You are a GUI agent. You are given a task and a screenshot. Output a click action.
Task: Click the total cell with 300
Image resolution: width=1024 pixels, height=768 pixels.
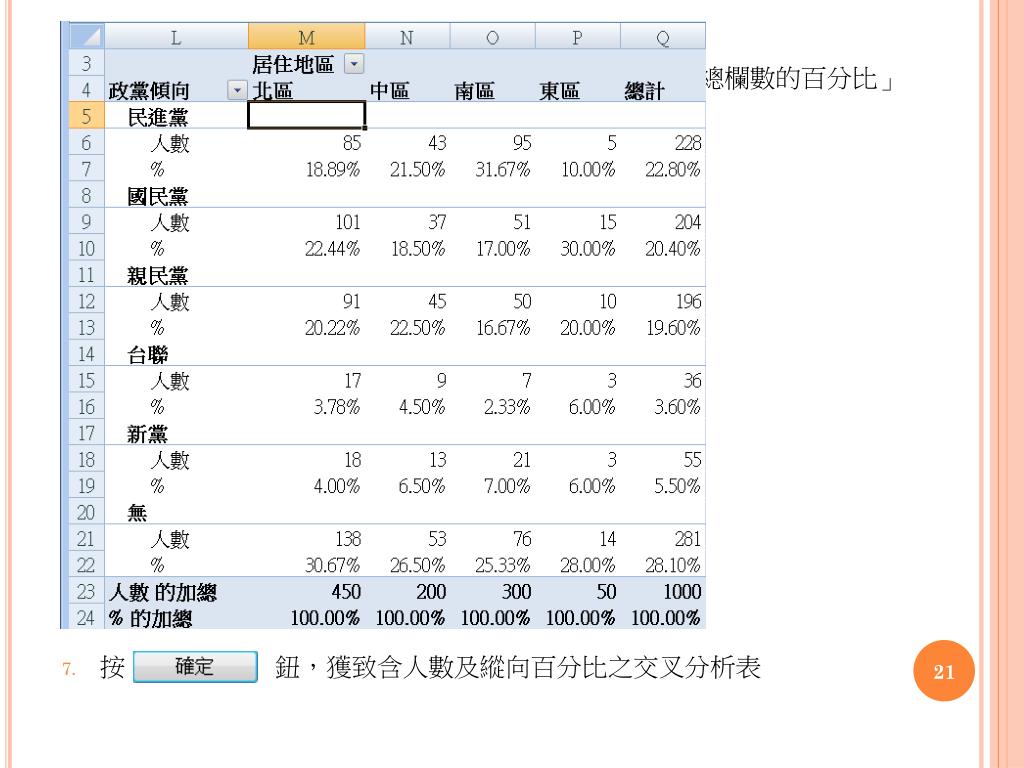[517, 591]
